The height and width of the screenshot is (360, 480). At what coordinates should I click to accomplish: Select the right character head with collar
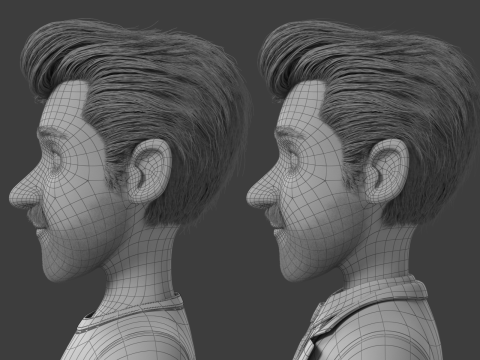(x=363, y=188)
